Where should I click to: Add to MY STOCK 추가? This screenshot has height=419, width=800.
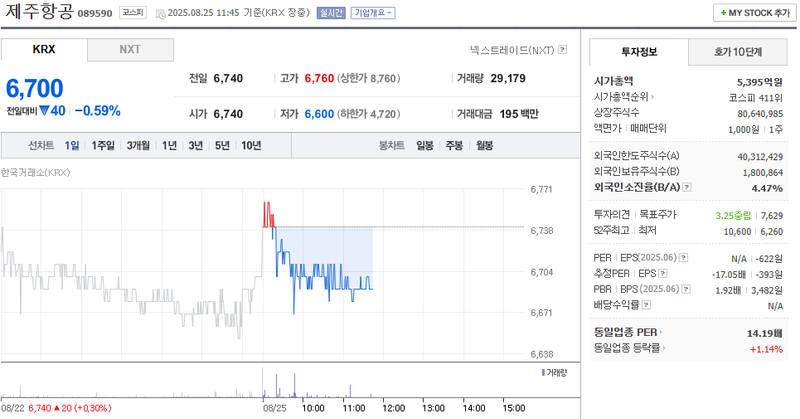[755, 13]
